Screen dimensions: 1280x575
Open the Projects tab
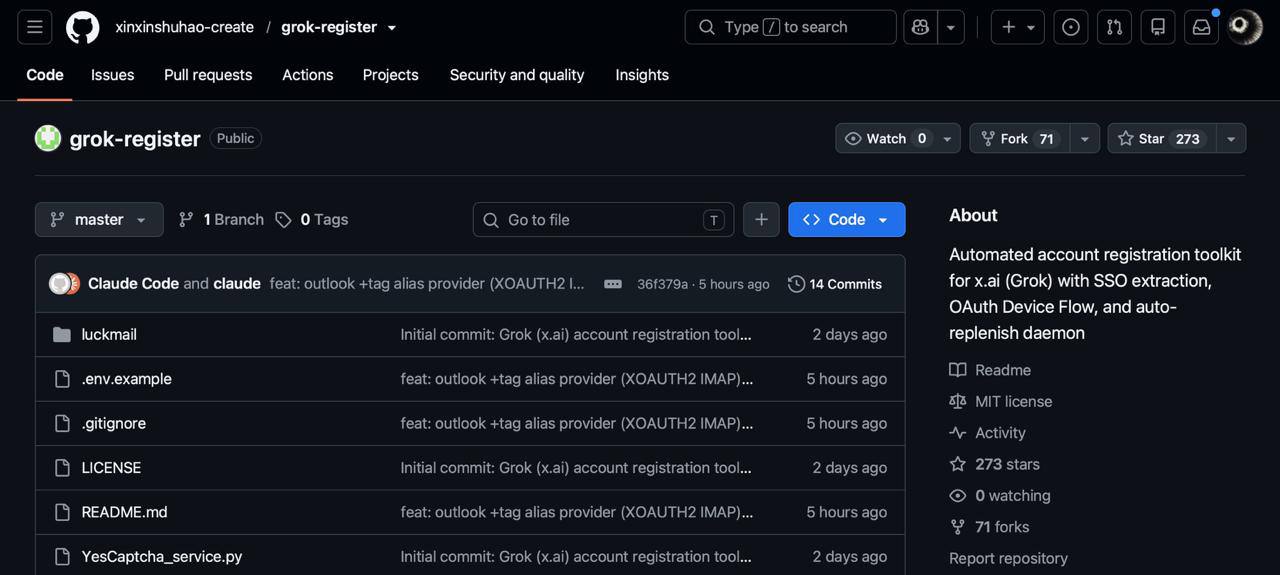coord(390,75)
